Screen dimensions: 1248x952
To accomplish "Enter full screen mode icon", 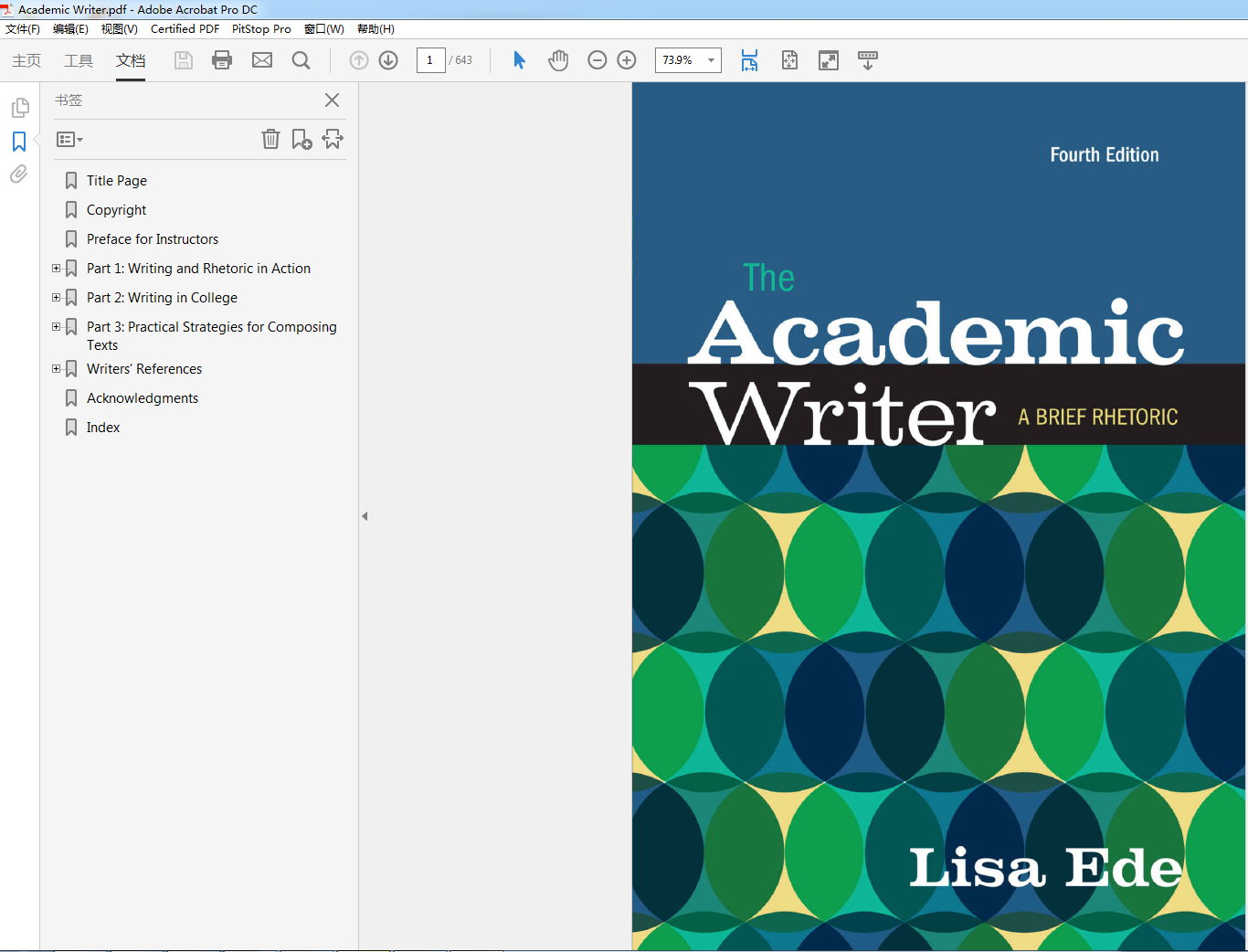I will (x=829, y=60).
